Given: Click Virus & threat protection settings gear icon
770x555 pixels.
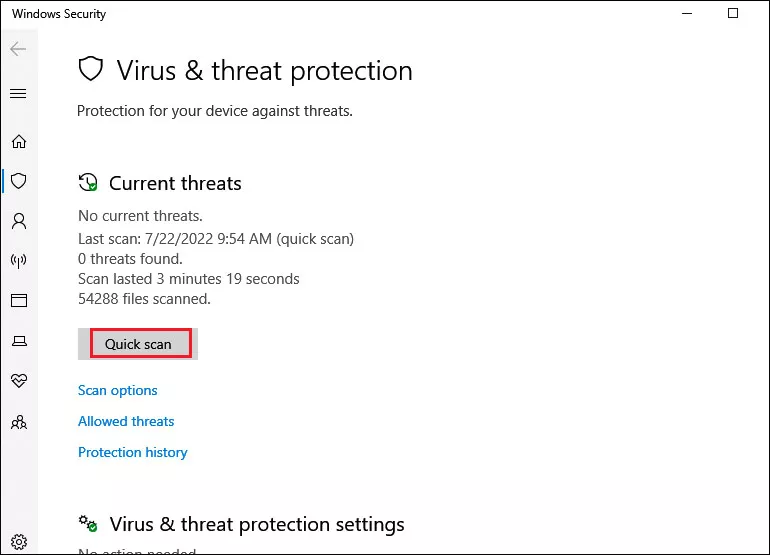Looking at the screenshot, I should [x=88, y=524].
